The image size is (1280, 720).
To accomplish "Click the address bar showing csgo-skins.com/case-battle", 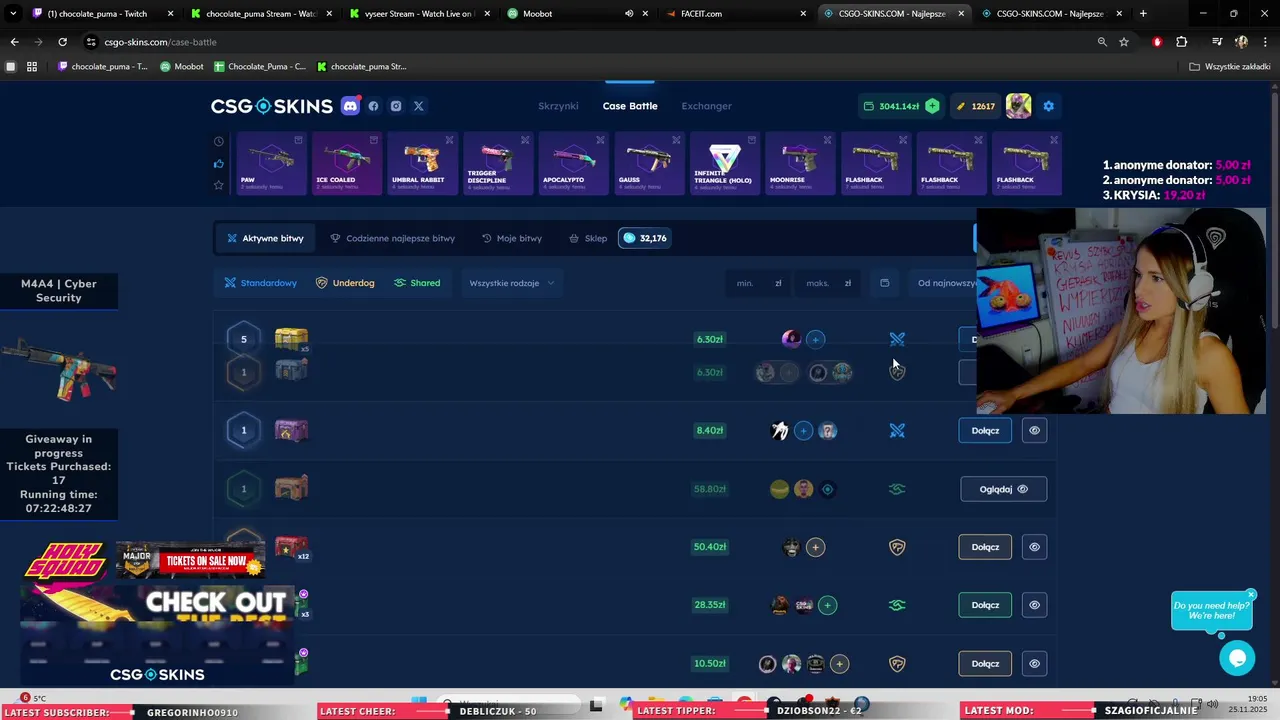I will tap(590, 42).
